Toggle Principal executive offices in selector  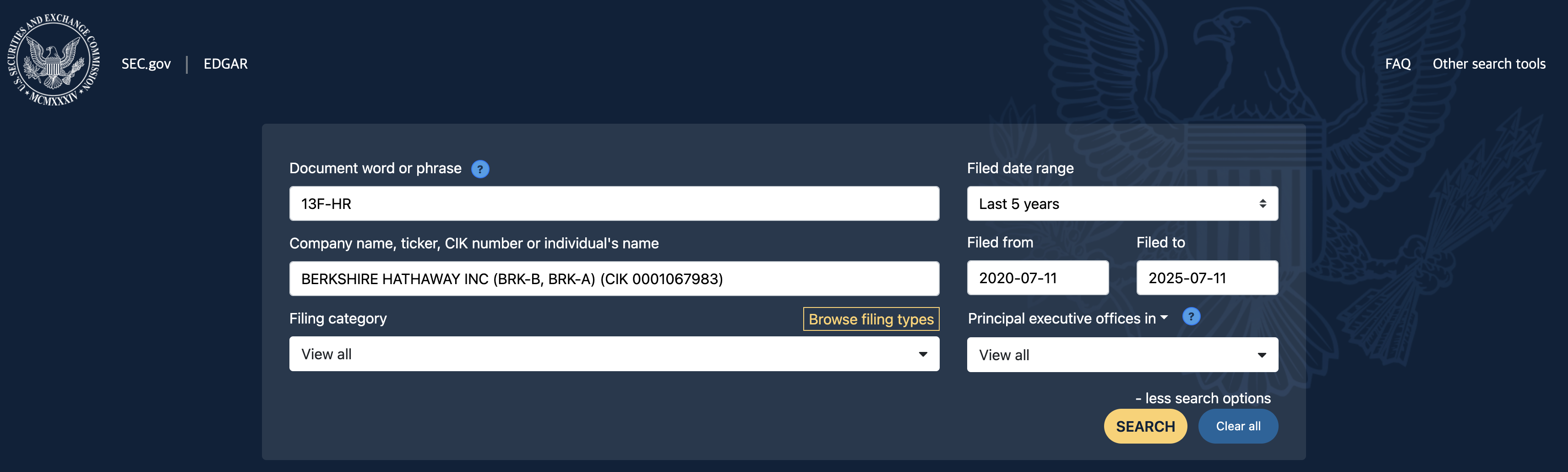(x=1067, y=318)
